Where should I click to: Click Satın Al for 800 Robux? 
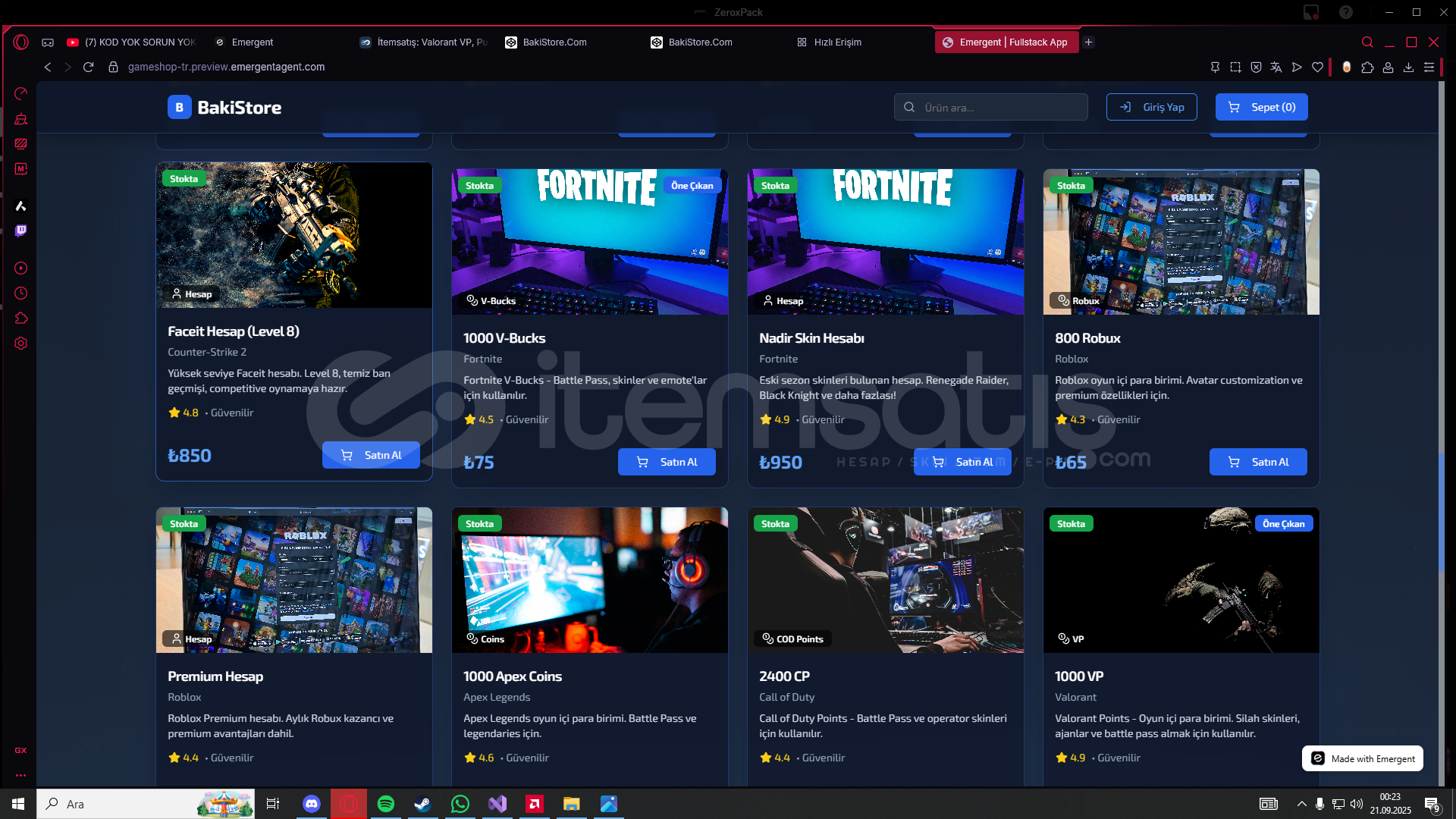click(x=1258, y=462)
